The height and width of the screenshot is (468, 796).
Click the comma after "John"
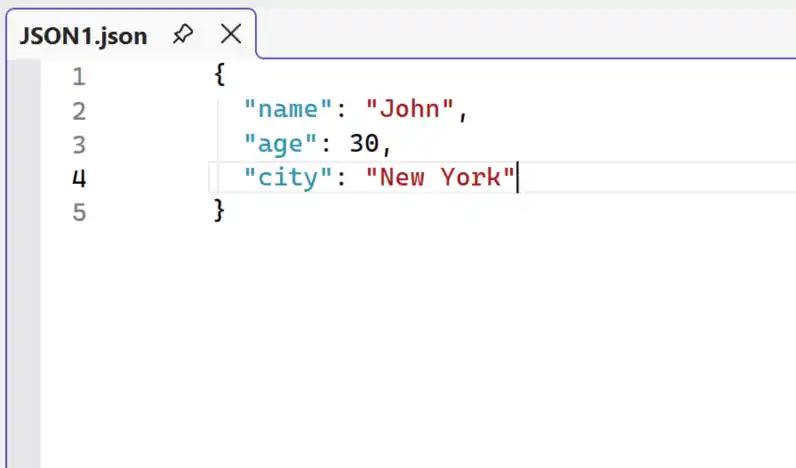click(x=463, y=113)
